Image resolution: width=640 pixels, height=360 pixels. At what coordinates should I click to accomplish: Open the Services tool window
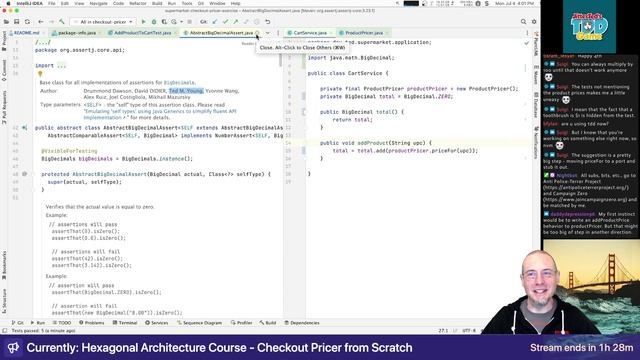tap(157, 322)
